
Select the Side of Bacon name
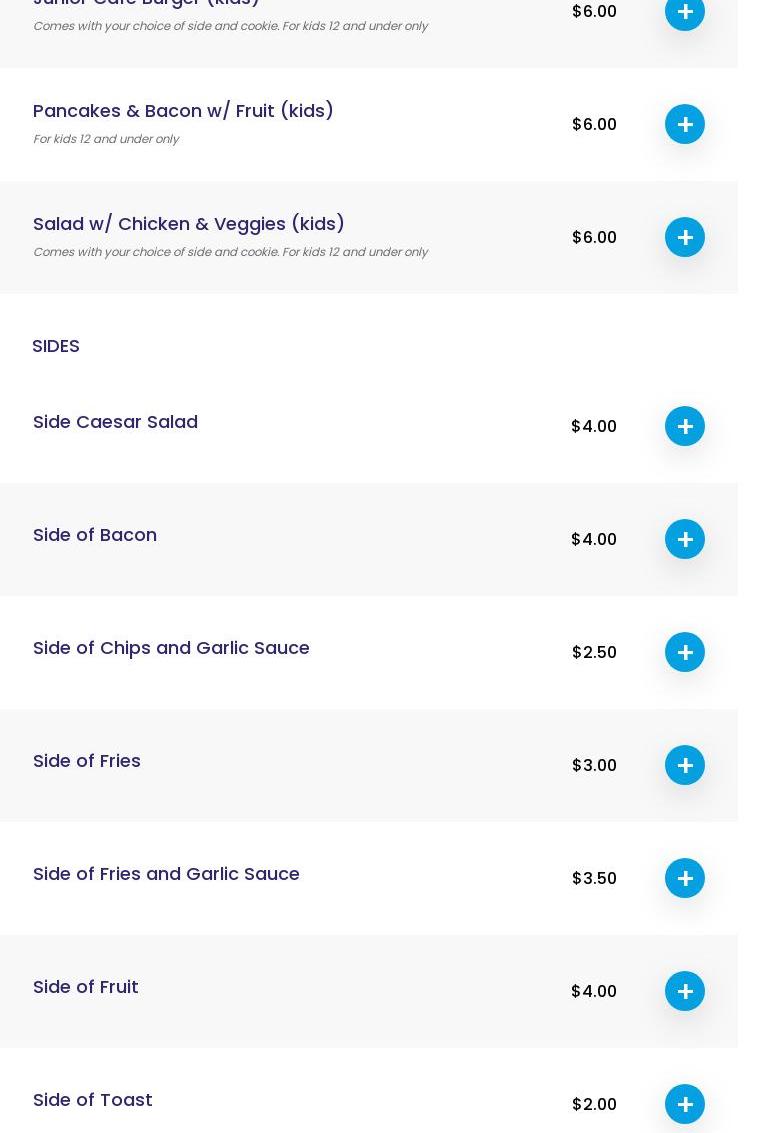(95, 535)
